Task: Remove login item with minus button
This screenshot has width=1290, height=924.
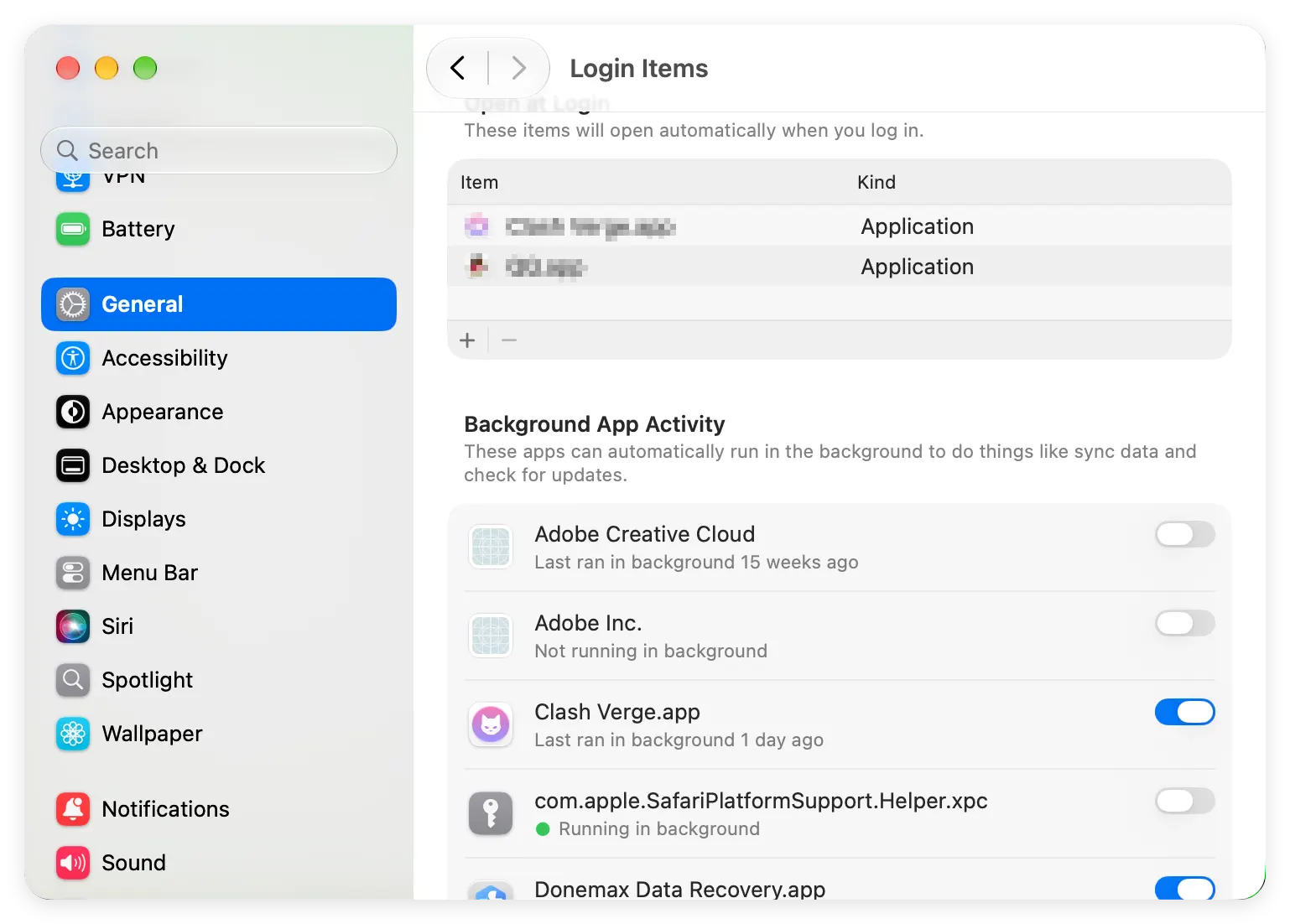Action: pyautogui.click(x=509, y=340)
